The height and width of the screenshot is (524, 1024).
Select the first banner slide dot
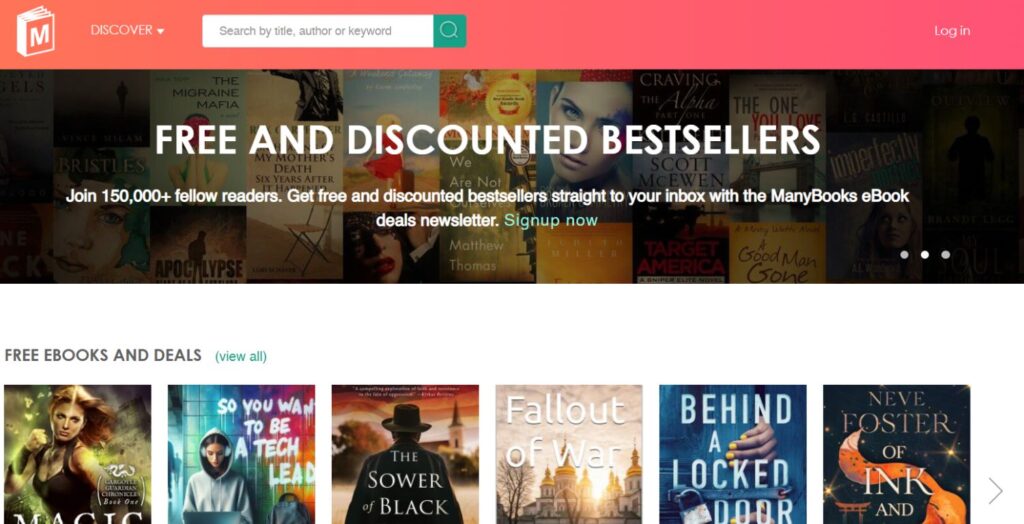[x=904, y=255]
